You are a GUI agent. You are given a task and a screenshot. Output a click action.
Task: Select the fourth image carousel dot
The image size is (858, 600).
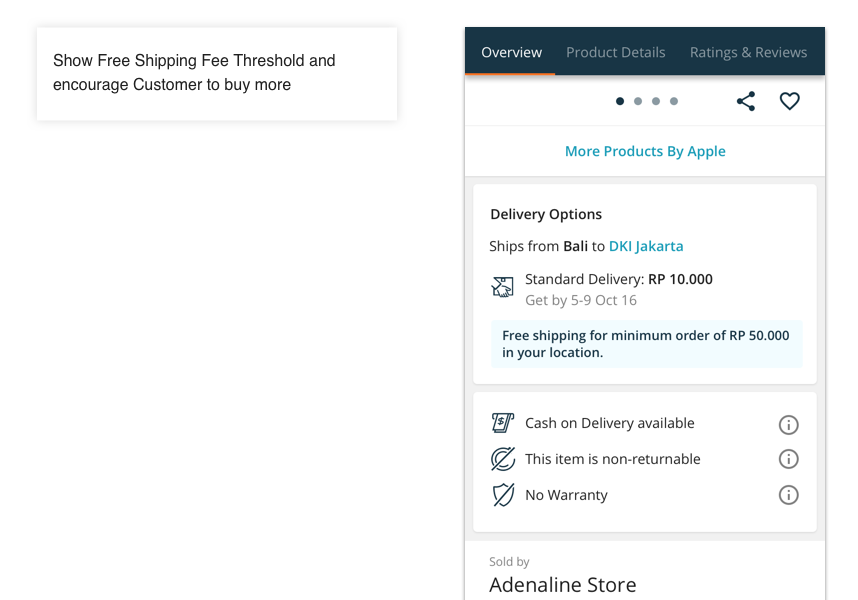674,101
